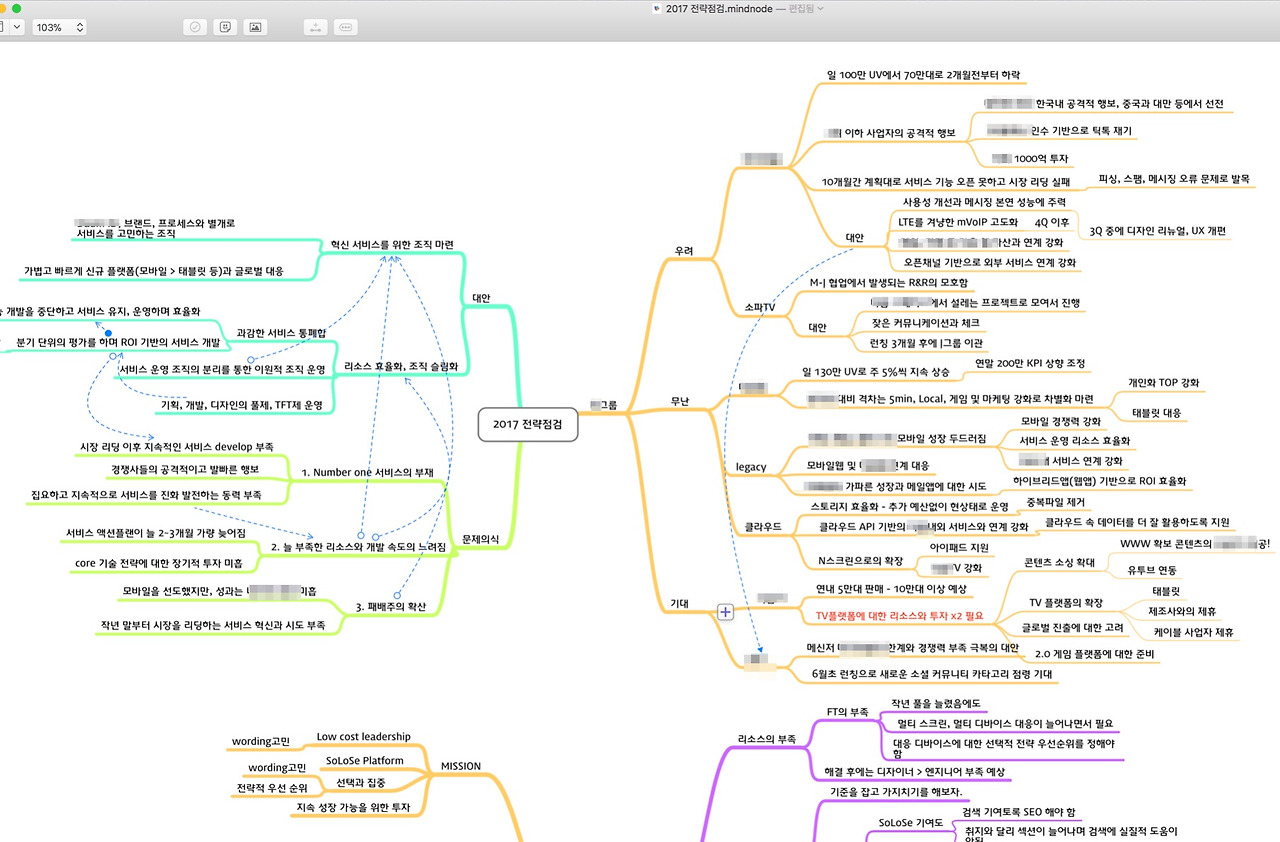Select the 우려 branch node
This screenshot has width=1280, height=842.
(x=684, y=251)
